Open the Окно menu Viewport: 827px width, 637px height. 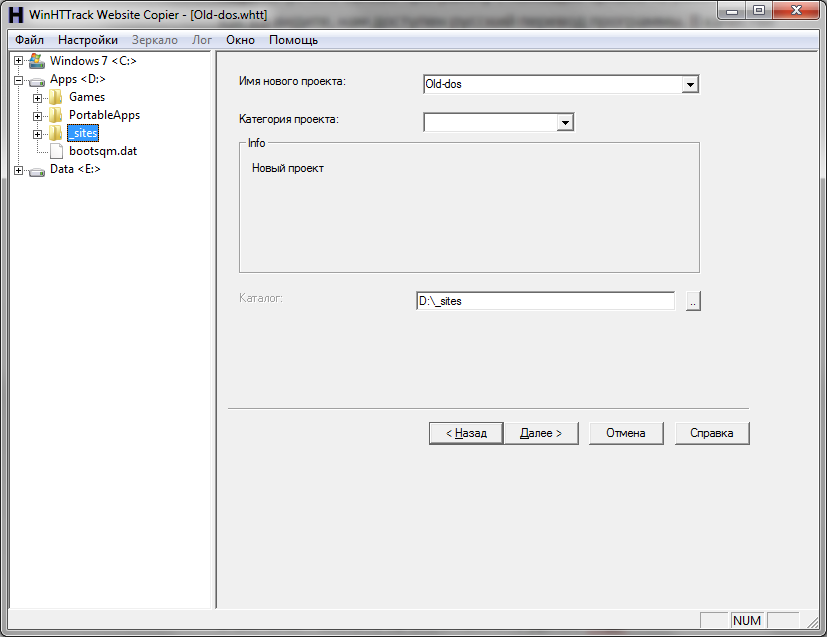coord(241,40)
